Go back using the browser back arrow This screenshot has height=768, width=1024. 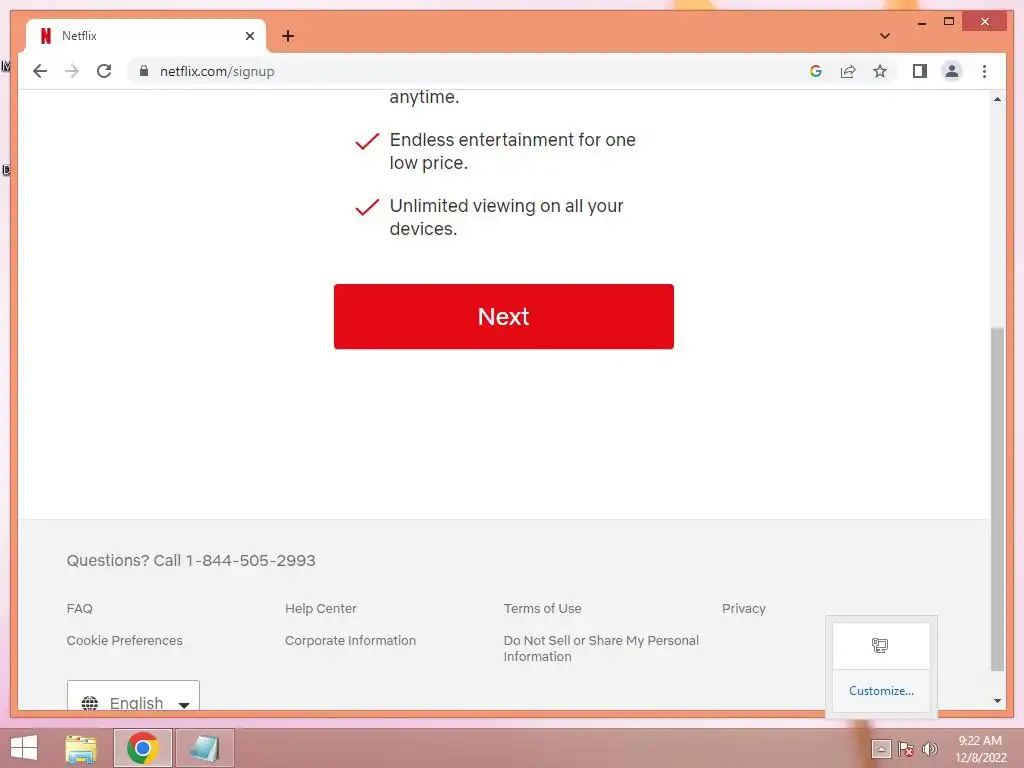[x=40, y=71]
